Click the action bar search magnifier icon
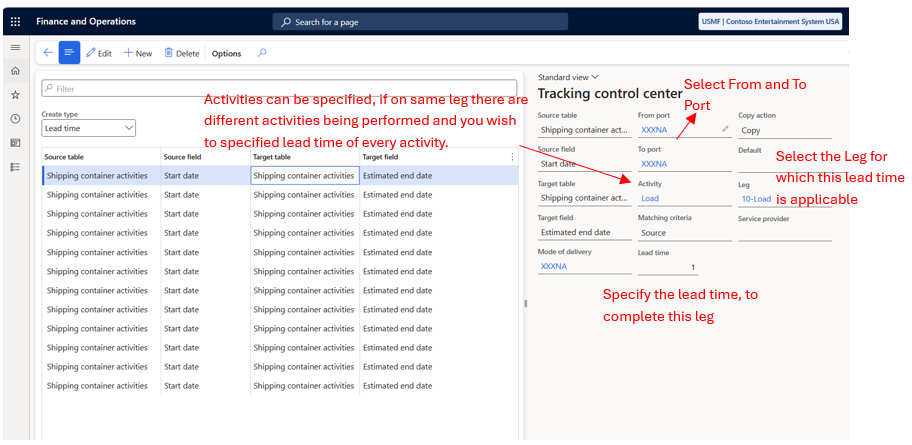 [262, 53]
